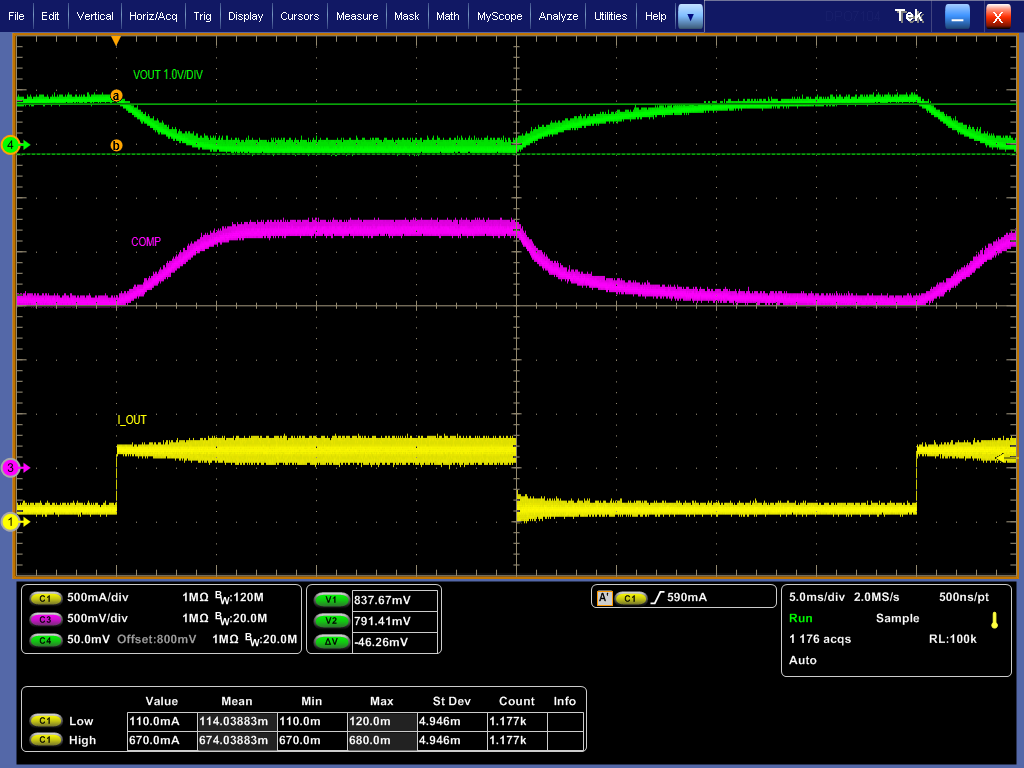Click the orange trigger position marker above the graticule
This screenshot has width=1024, height=768.
point(117,37)
